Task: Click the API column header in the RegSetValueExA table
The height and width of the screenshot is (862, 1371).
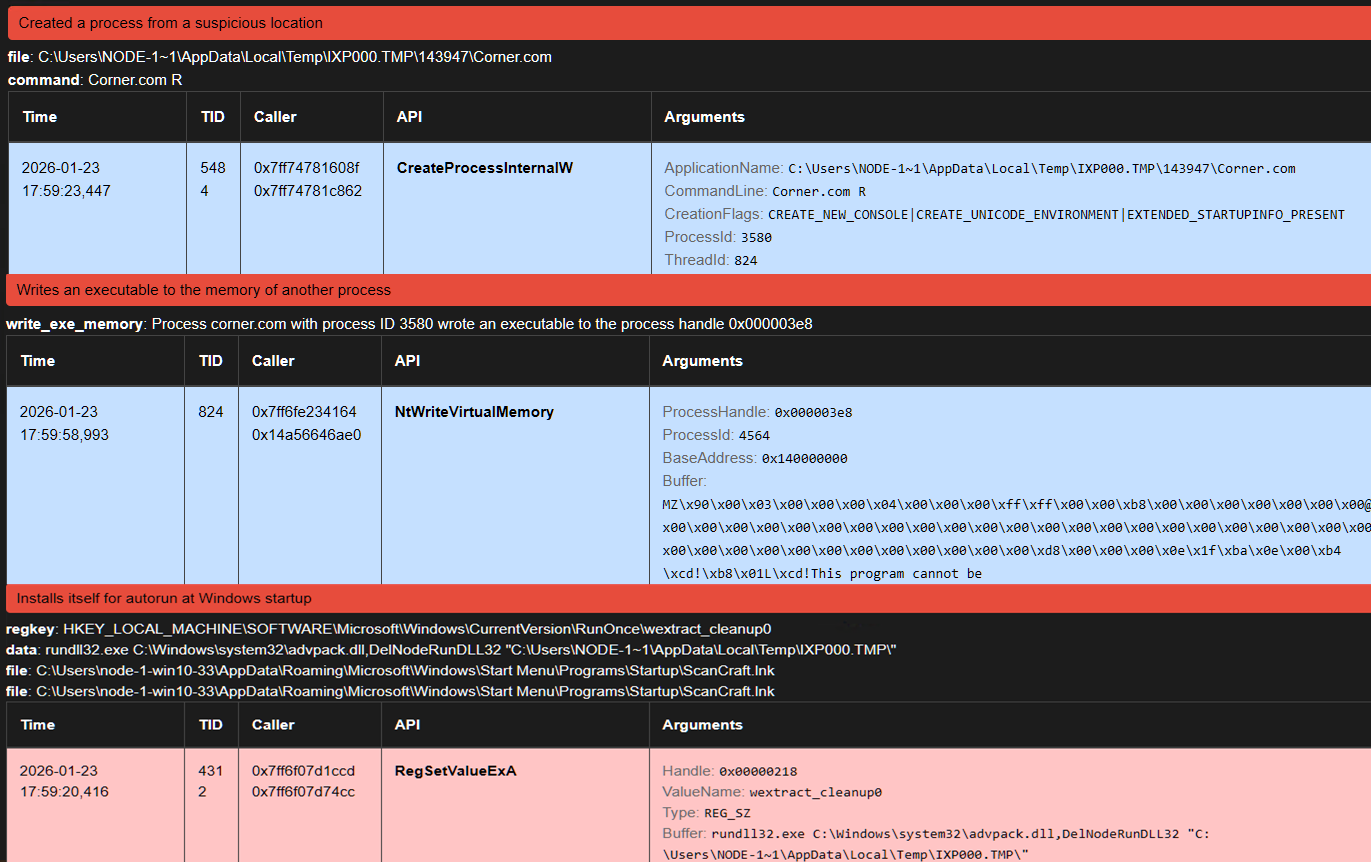Action: click(x=407, y=725)
